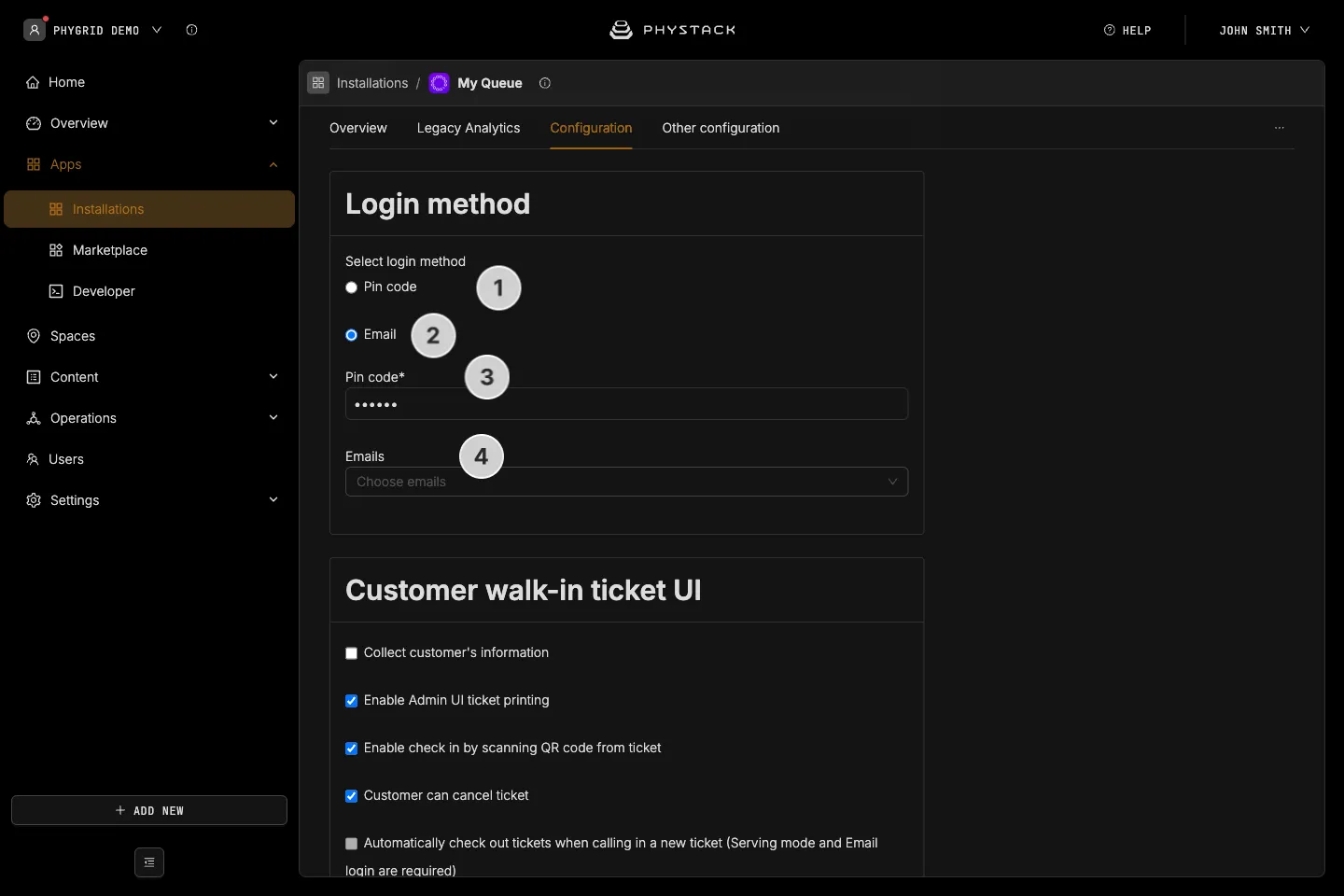Viewport: 1344px width, 896px height.
Task: Click the Help question mark icon
Action: click(x=1110, y=30)
